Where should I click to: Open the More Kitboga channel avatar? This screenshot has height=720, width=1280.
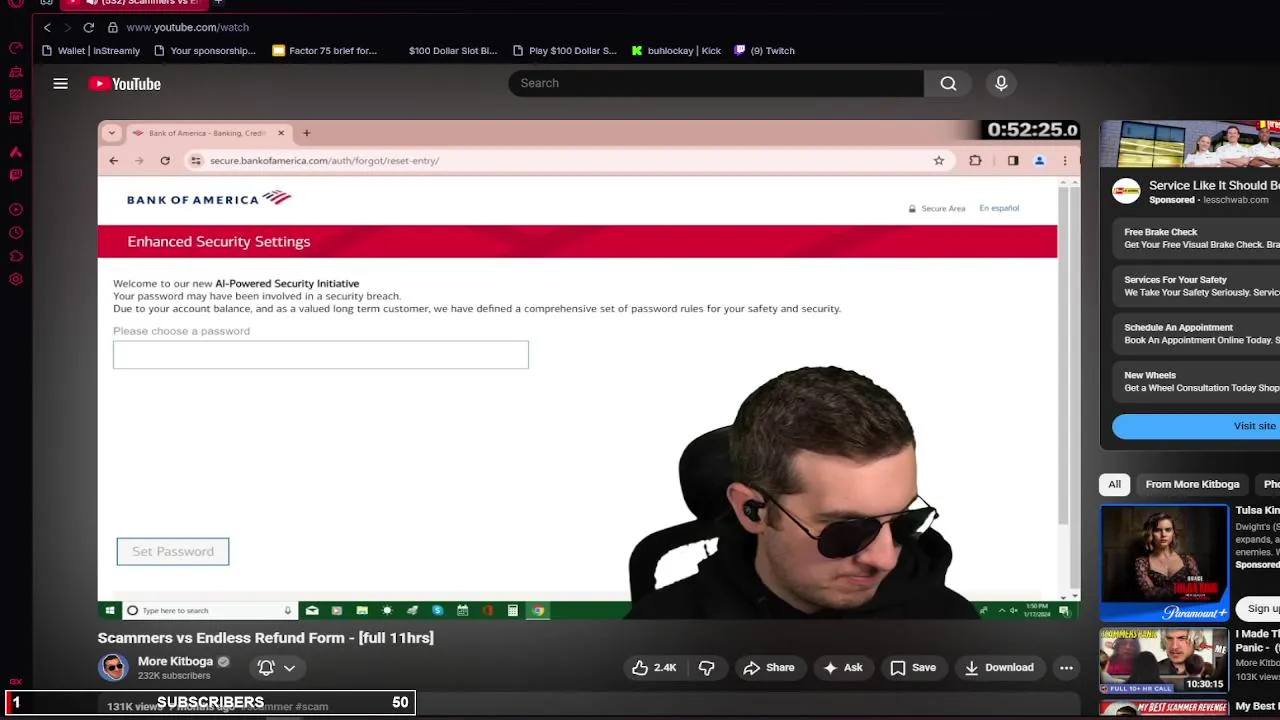click(113, 667)
